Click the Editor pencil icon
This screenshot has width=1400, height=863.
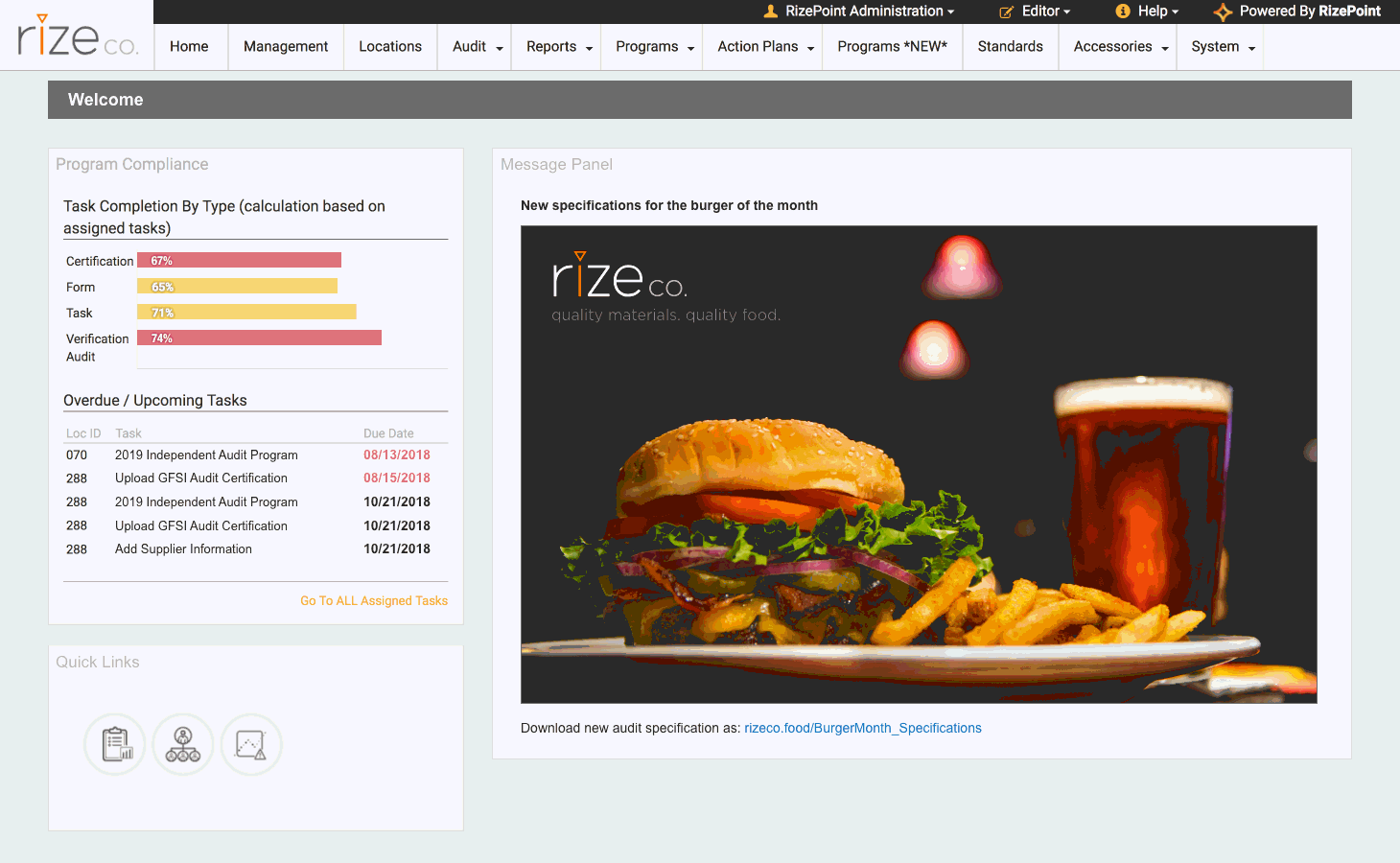click(1006, 12)
